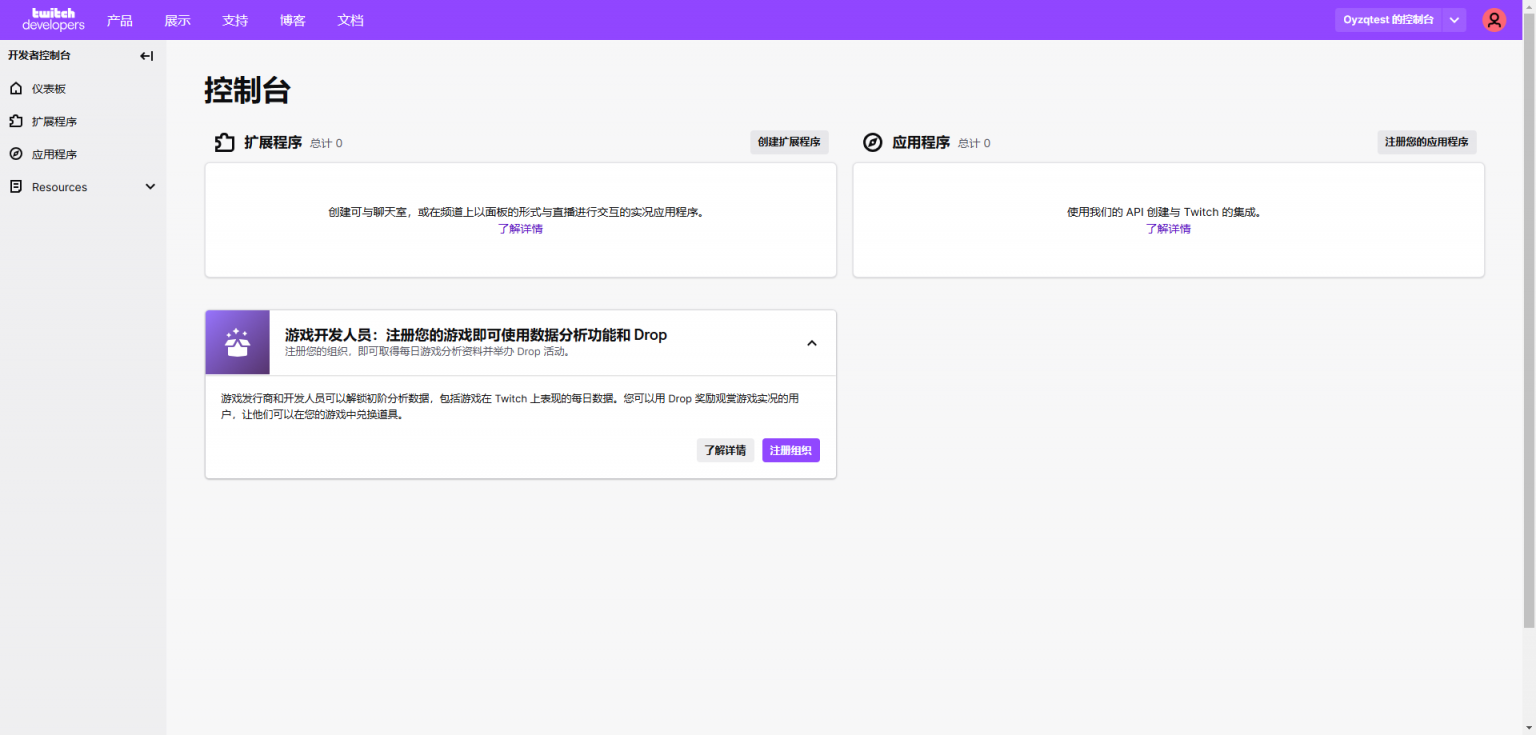Open the 文档 menu
Screen dimensions: 1536x735
[x=351, y=19]
